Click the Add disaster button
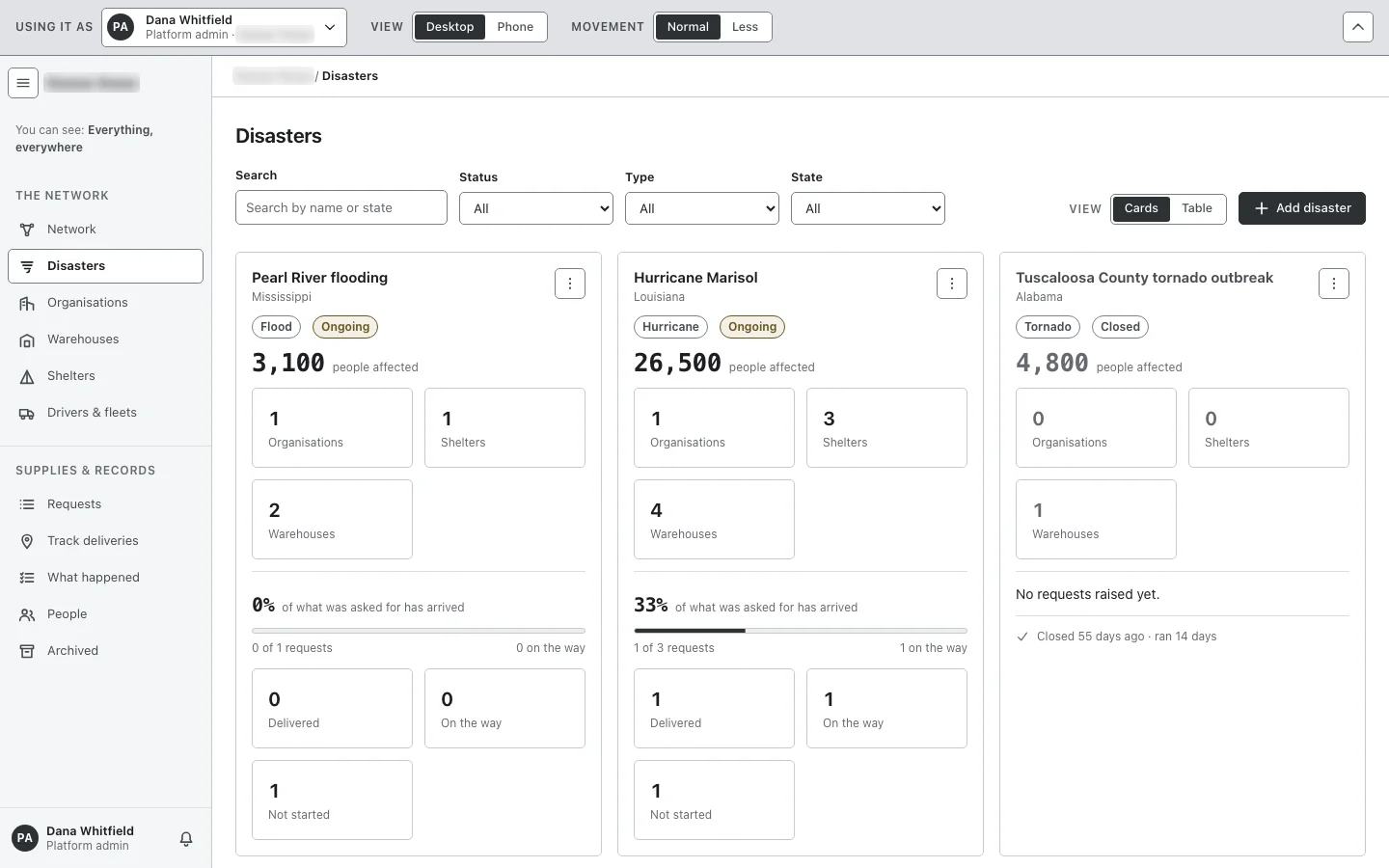The width and height of the screenshot is (1389, 868). pyautogui.click(x=1302, y=208)
